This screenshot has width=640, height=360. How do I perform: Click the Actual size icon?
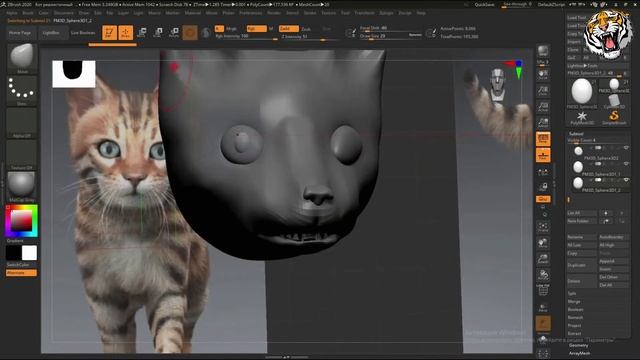coord(543,107)
